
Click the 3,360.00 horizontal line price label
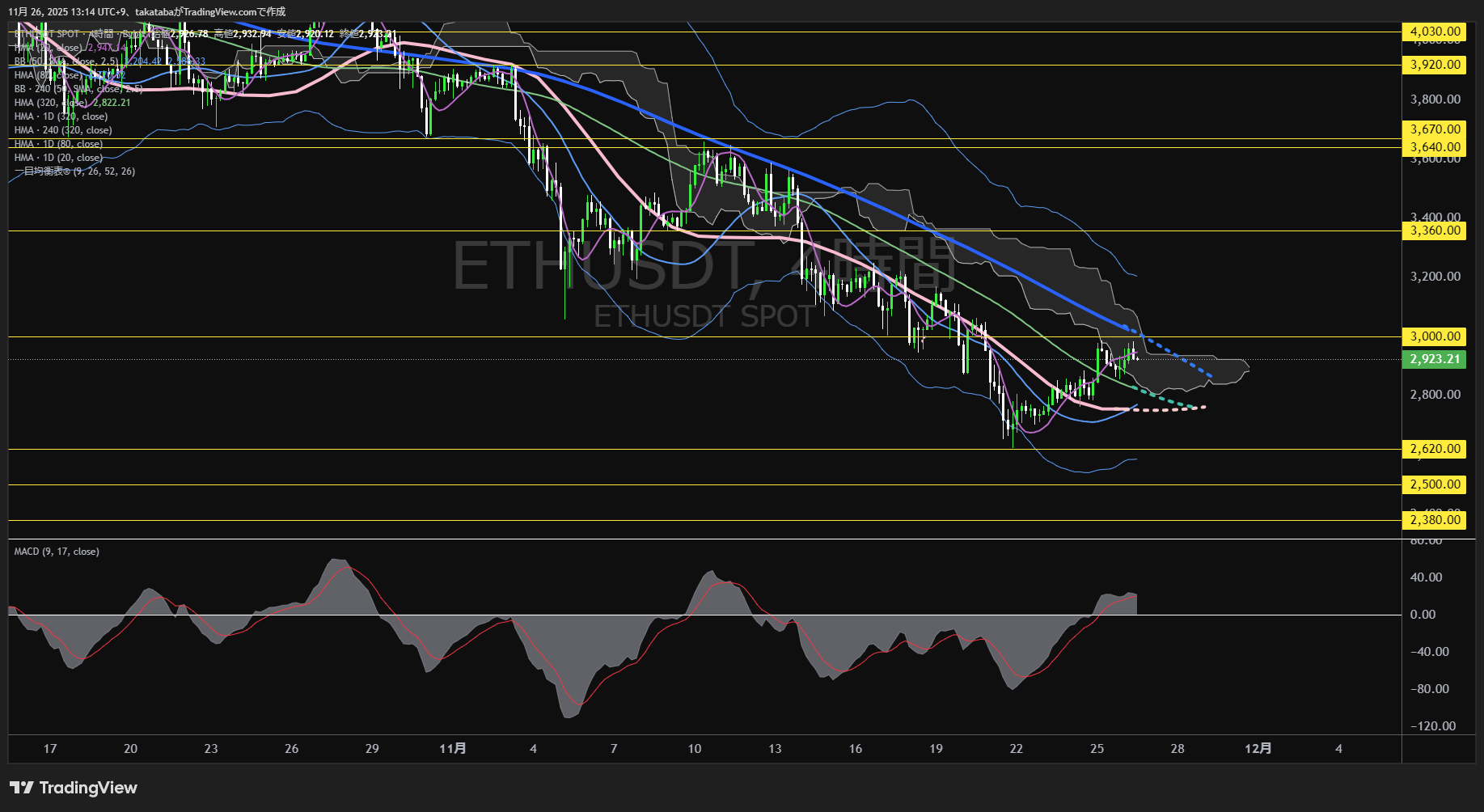tap(1434, 230)
